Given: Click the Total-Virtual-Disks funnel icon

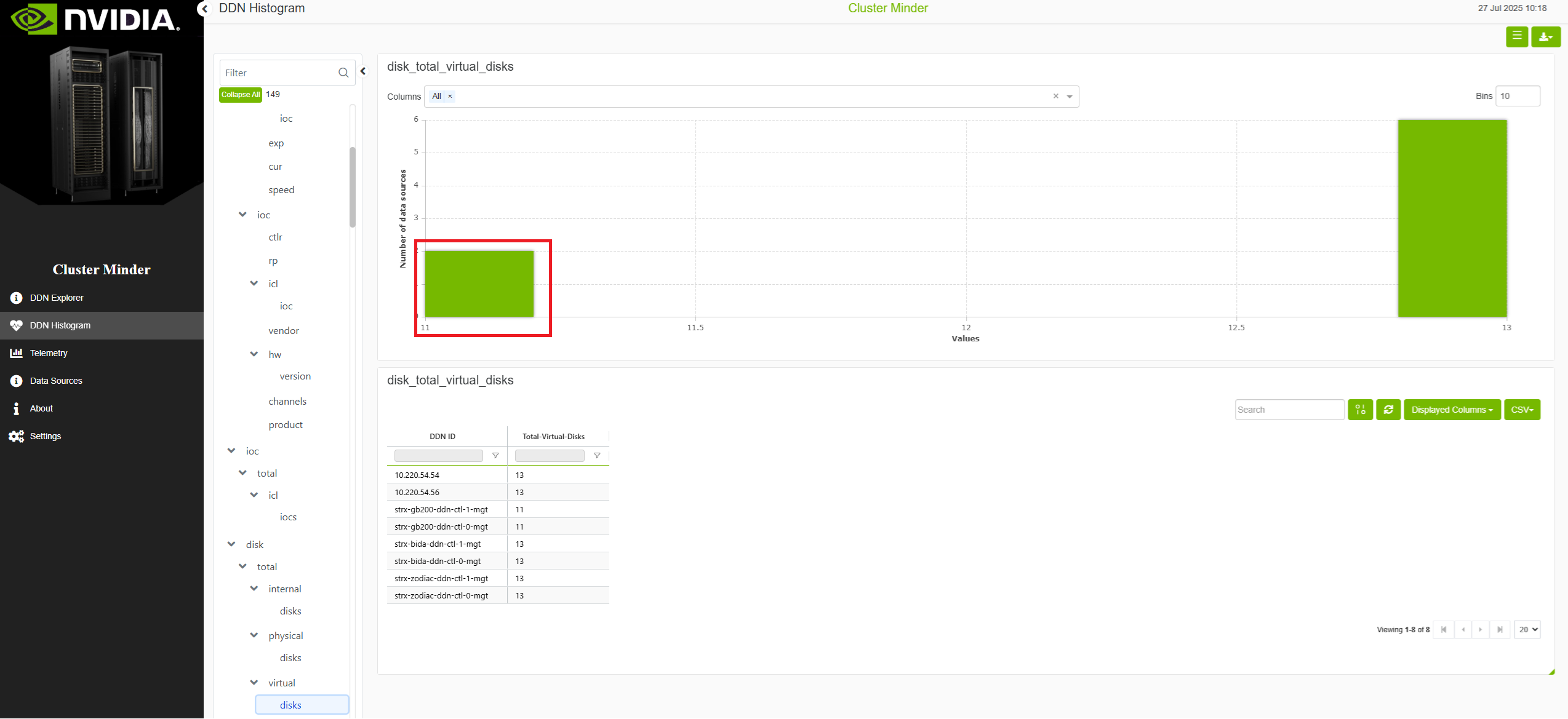Looking at the screenshot, I should [597, 456].
